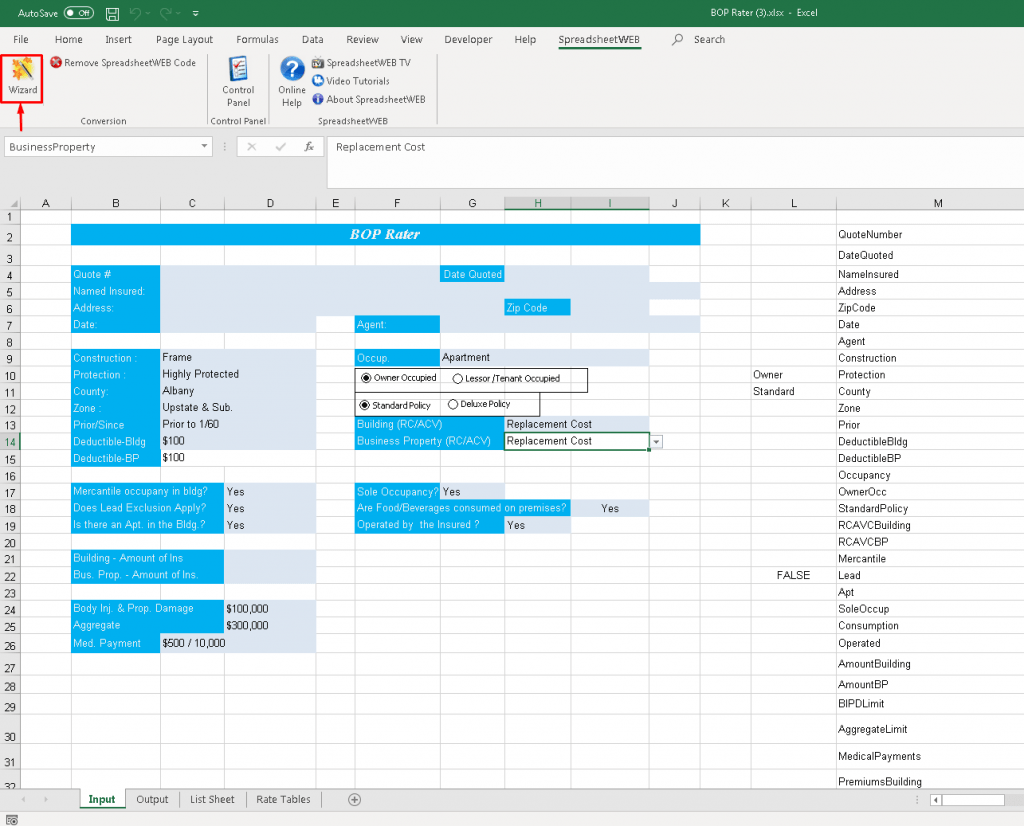This screenshot has height=826, width=1024.
Task: Open About SpreadsheetWEB
Action: tap(369, 99)
